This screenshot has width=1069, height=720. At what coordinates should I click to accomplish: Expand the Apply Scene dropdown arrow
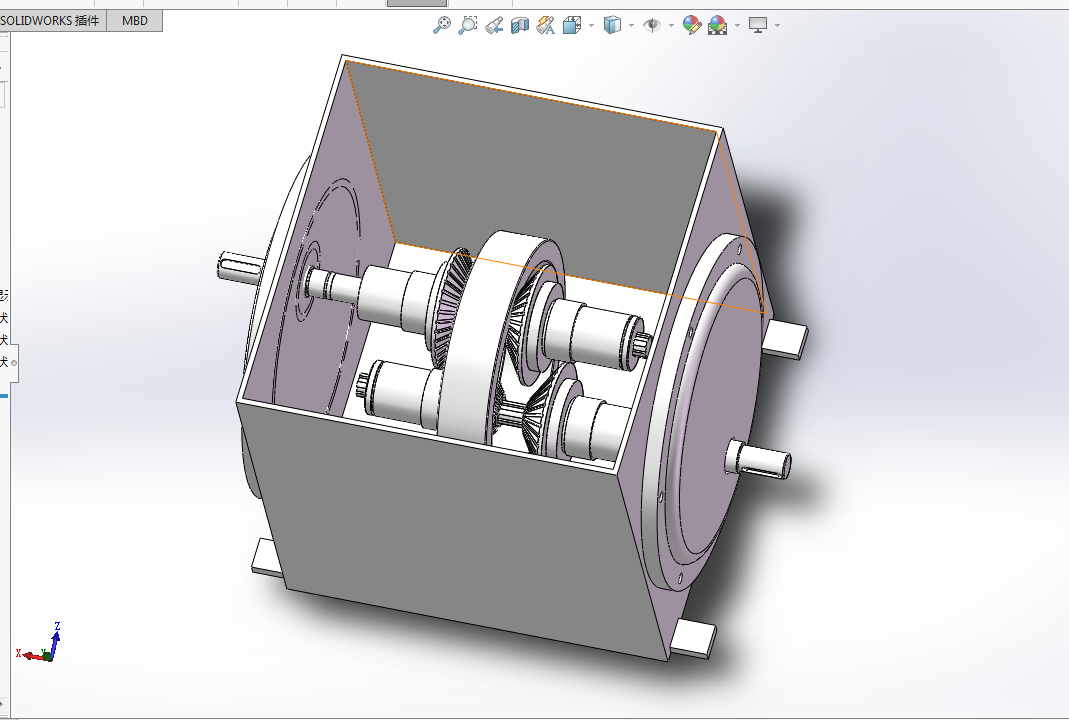[x=738, y=26]
